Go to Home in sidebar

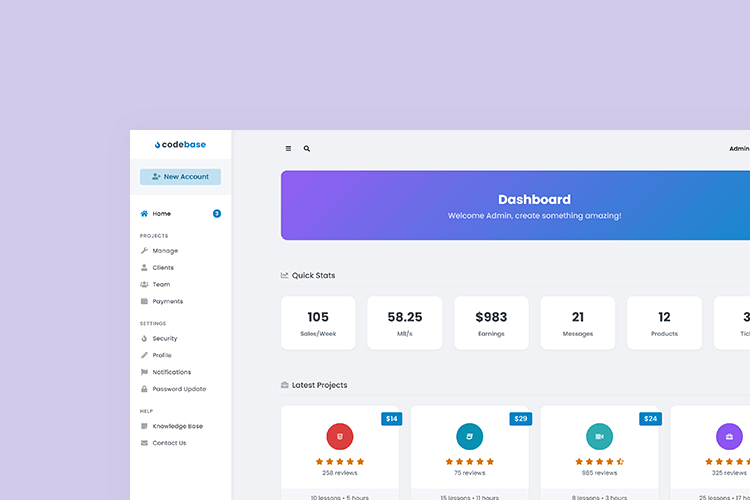[x=161, y=213]
